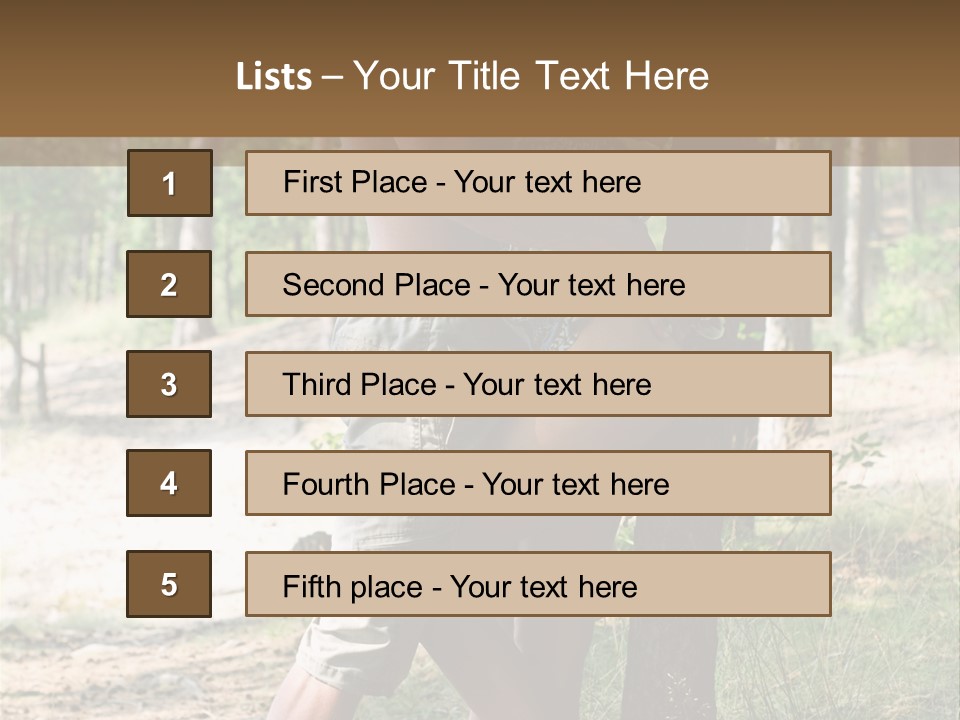The width and height of the screenshot is (960, 720).
Task: Select the number 4 box
Action: (169, 484)
